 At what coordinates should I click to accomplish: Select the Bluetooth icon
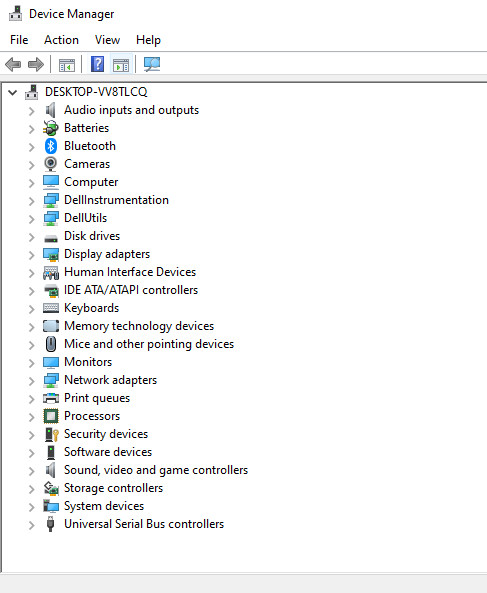click(51, 146)
